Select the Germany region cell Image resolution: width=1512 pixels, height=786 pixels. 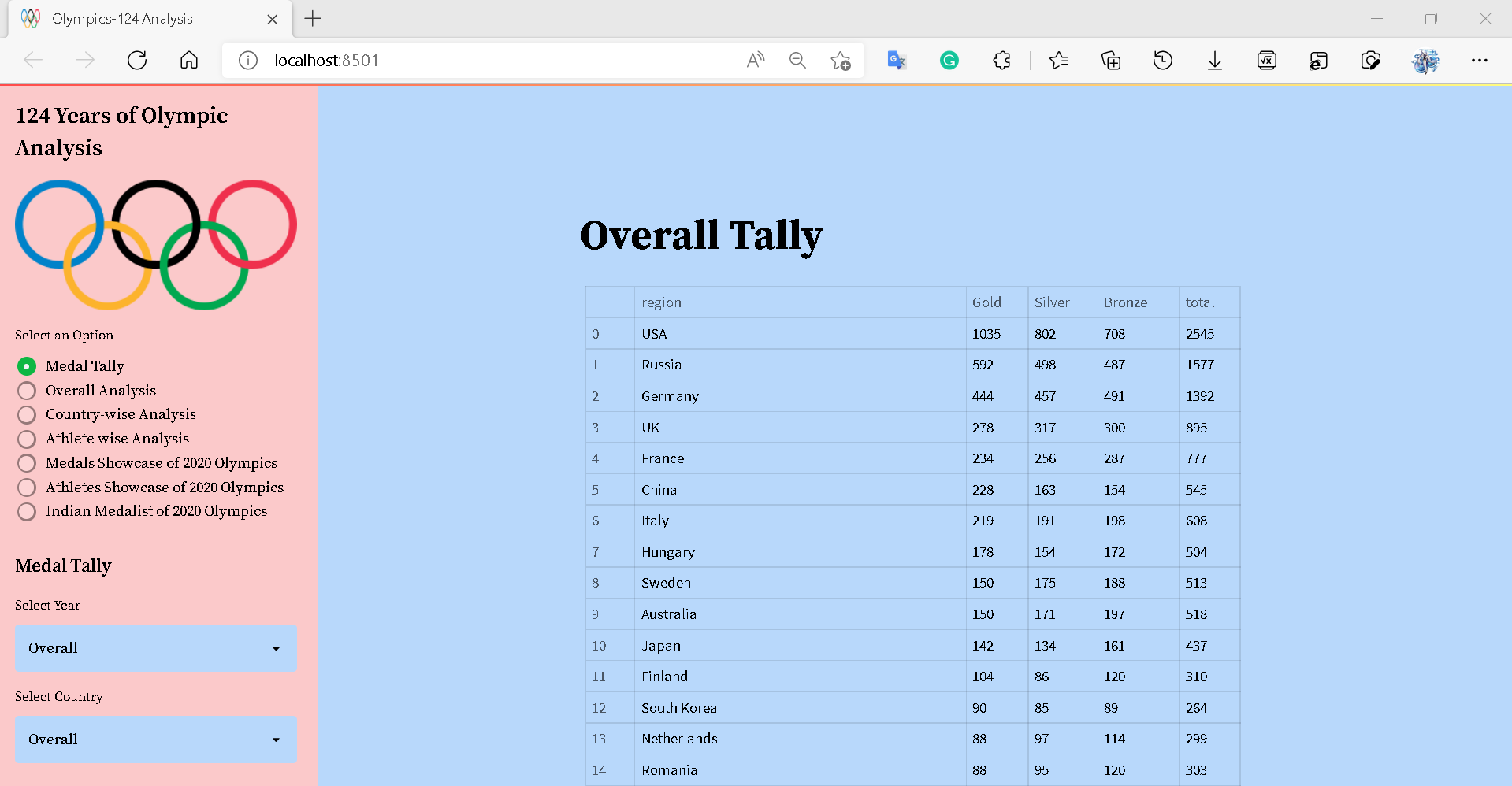click(801, 396)
